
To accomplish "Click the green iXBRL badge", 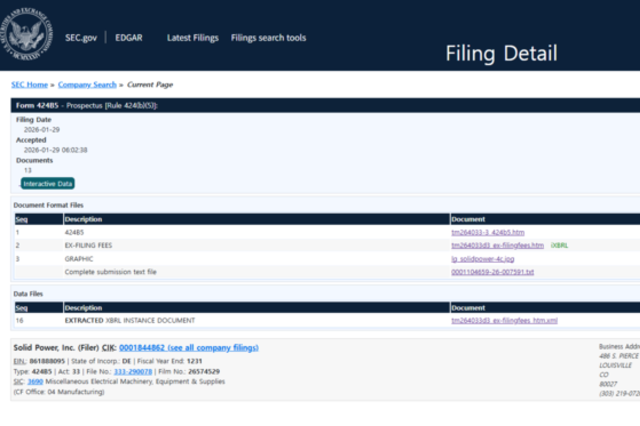I will coord(559,245).
